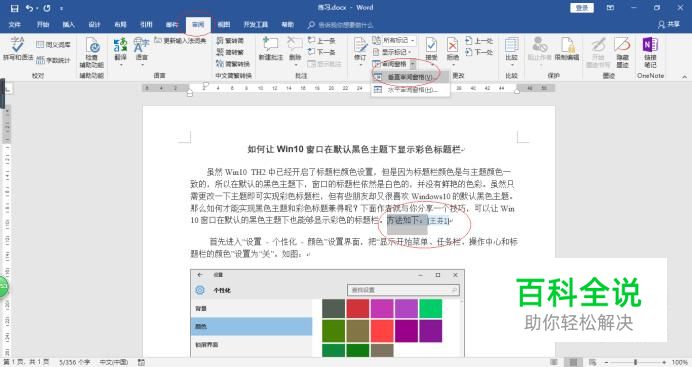Open 简繁转换 conversion dialog

pyautogui.click(x=233, y=64)
